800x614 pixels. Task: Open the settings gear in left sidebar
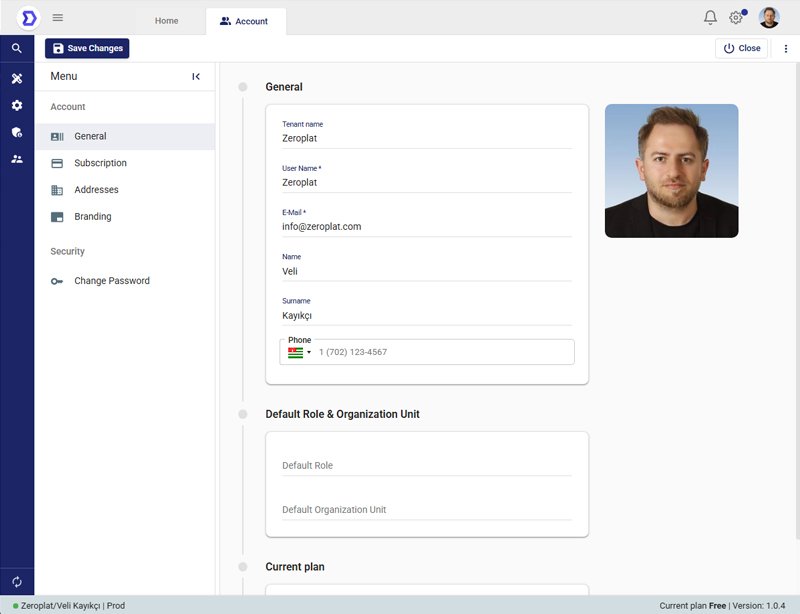17,105
